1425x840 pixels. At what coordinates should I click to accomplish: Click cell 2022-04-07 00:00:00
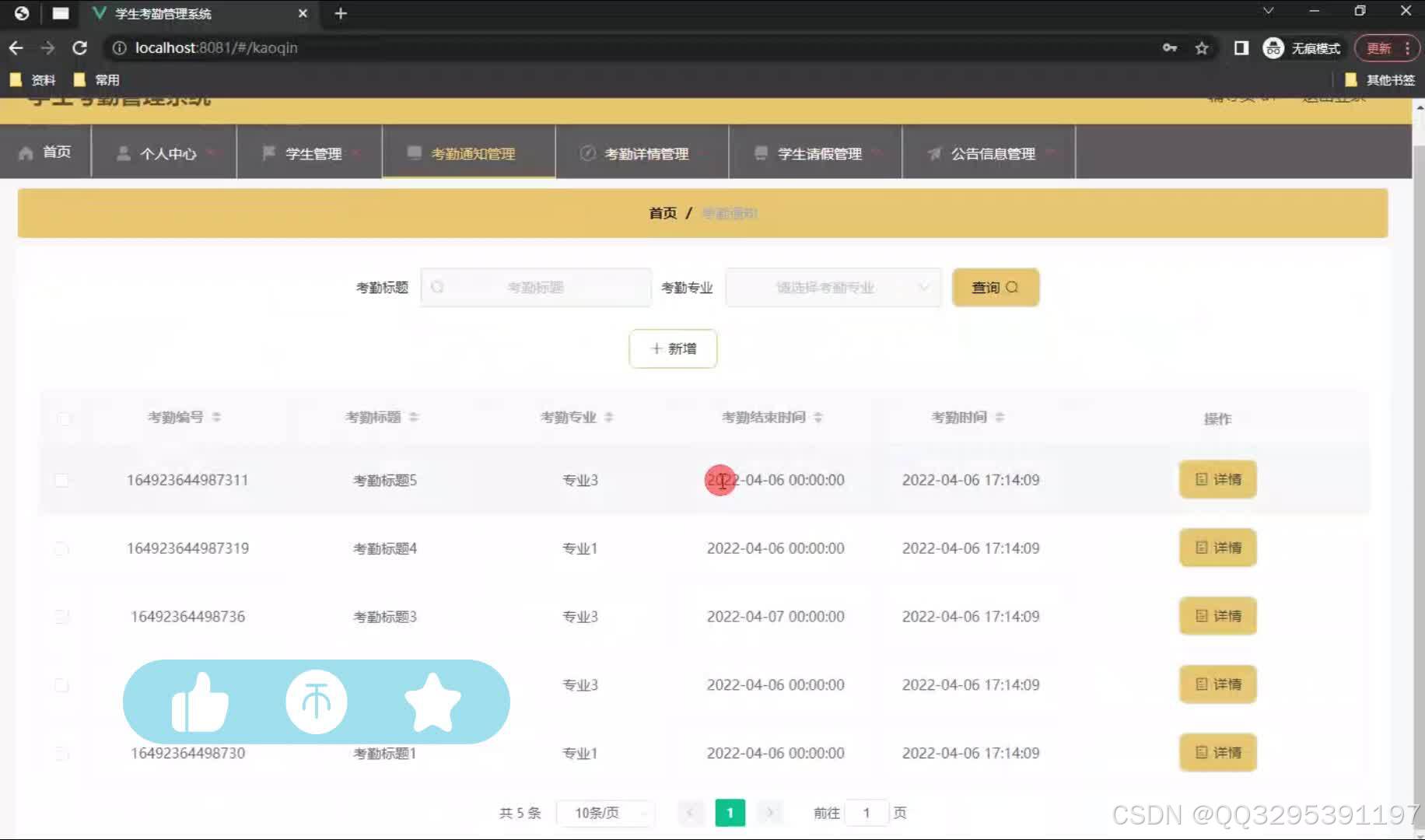(776, 617)
